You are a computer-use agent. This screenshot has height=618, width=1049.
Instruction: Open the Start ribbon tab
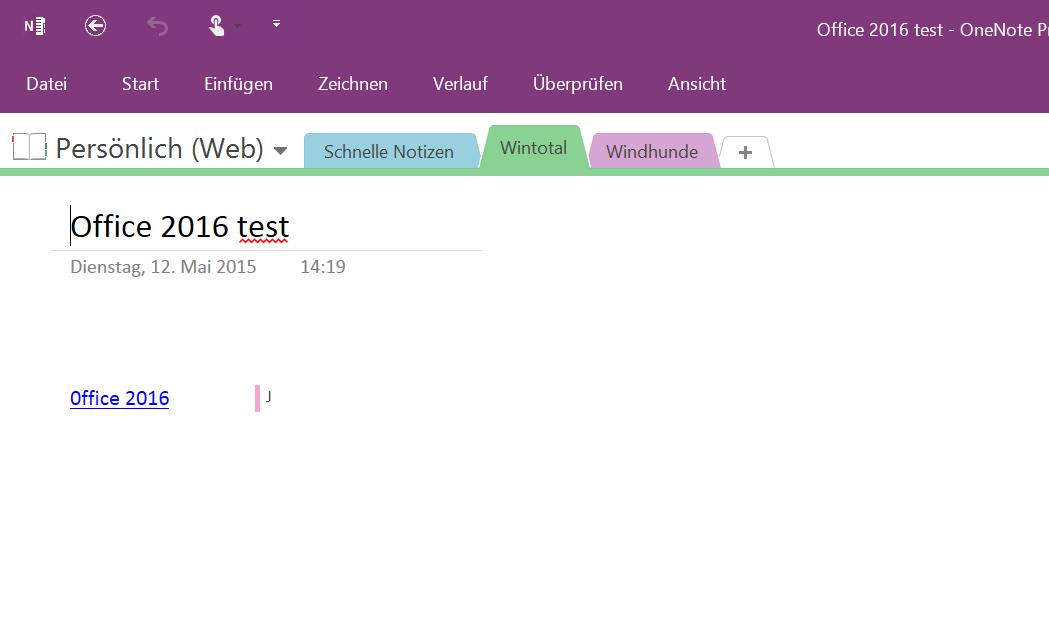click(x=140, y=84)
